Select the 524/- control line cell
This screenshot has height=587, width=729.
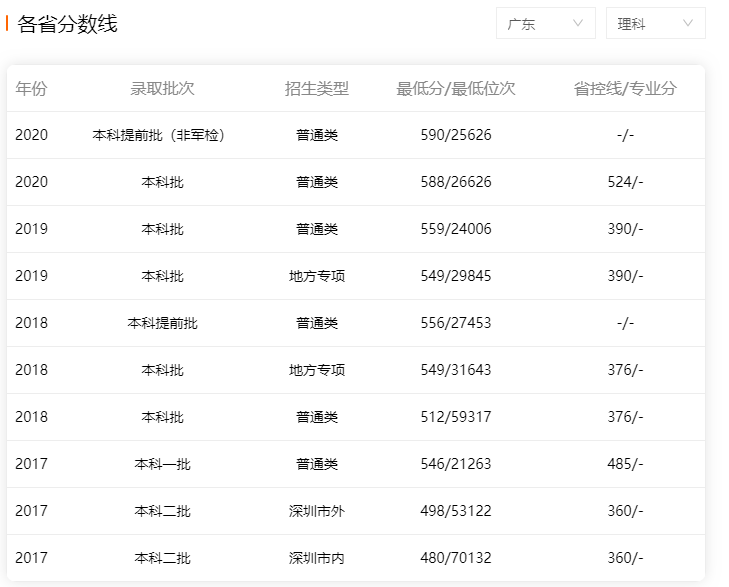click(625, 182)
